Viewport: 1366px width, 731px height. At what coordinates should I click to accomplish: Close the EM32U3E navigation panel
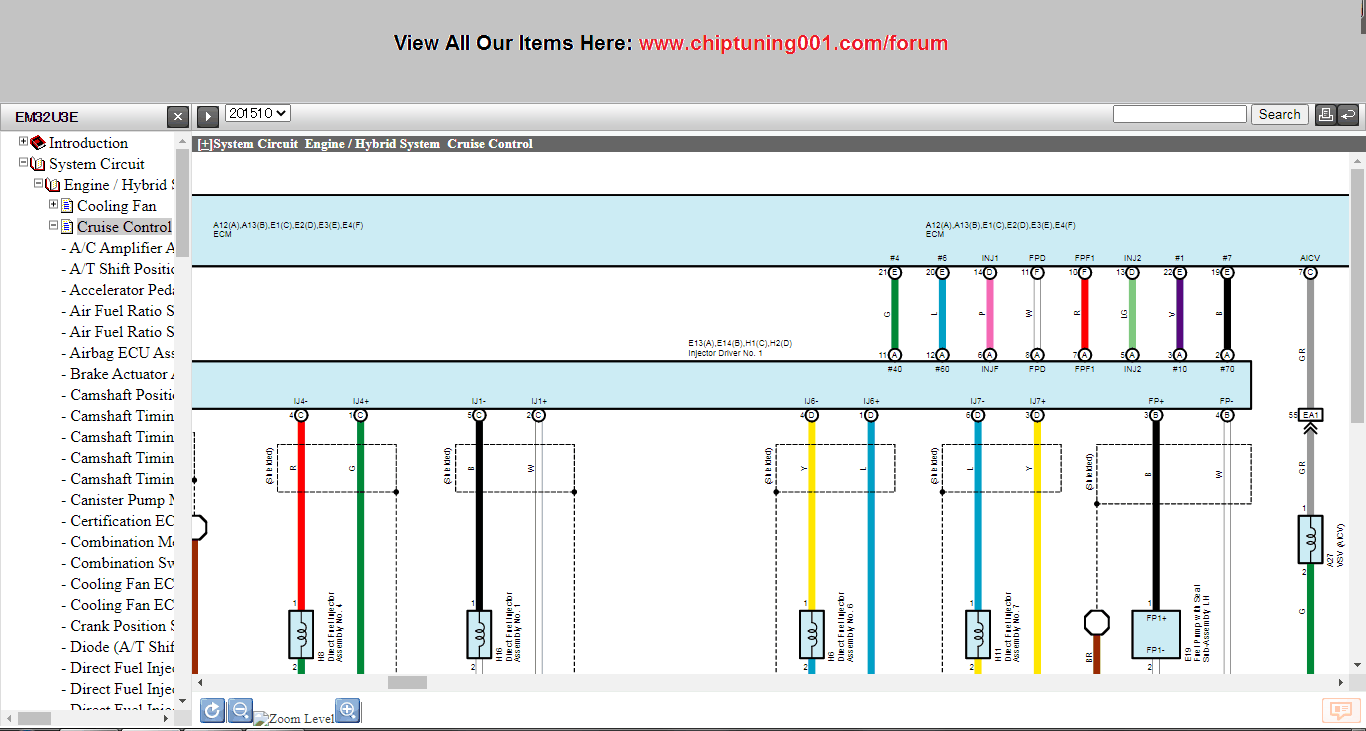point(177,117)
